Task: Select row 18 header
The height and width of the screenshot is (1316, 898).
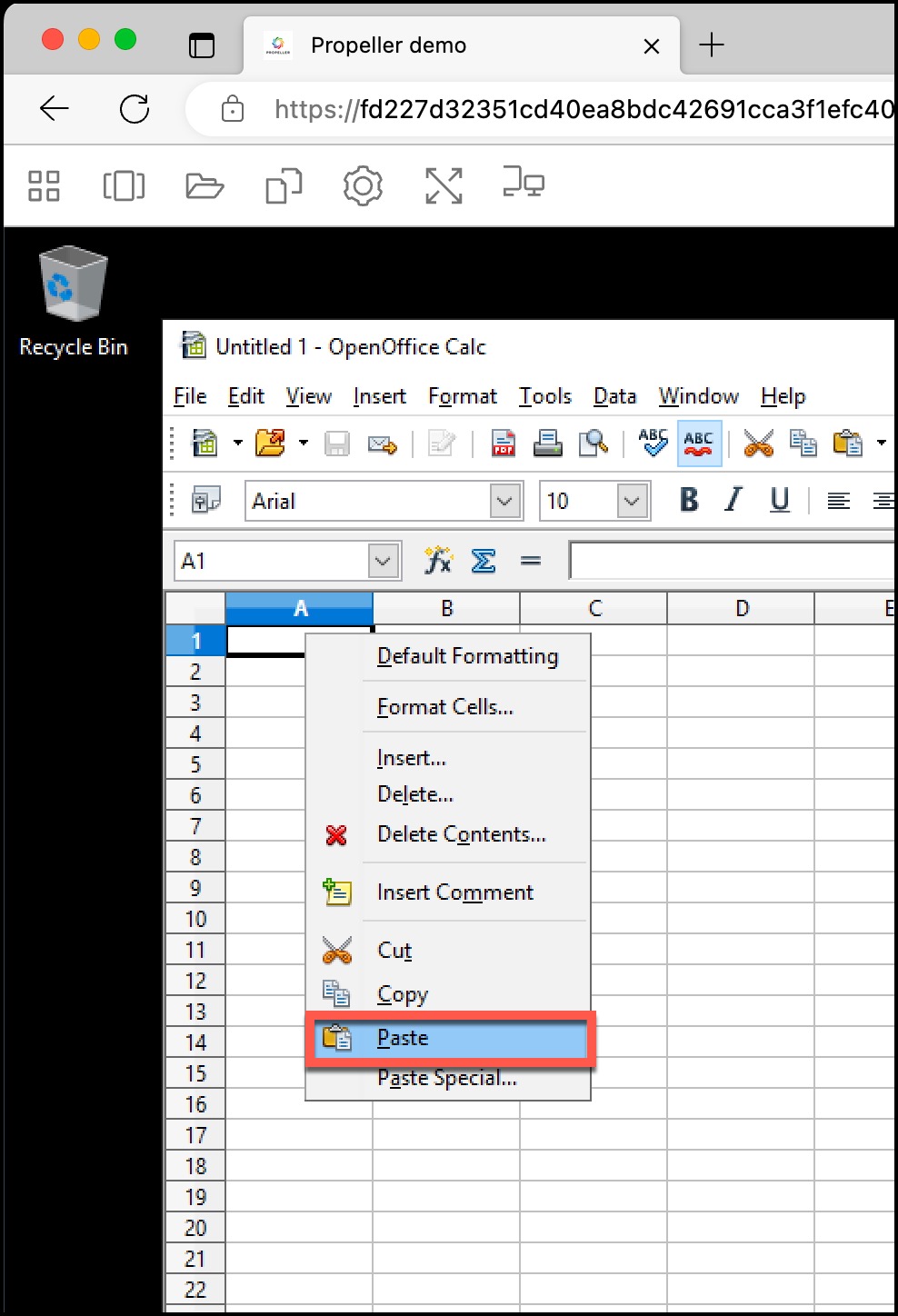Action: coord(195,1166)
